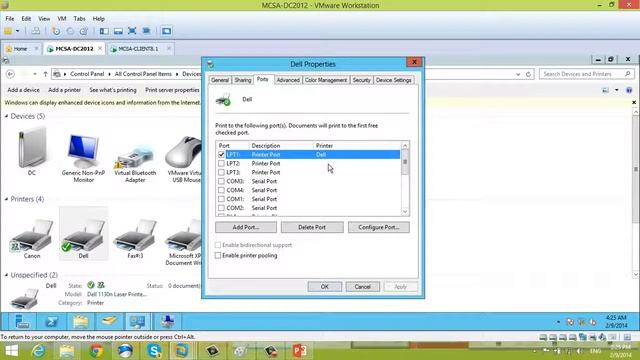Viewport: 640px width, 360px height.
Task: Check the COM1 port checkbox
Action: (221, 199)
